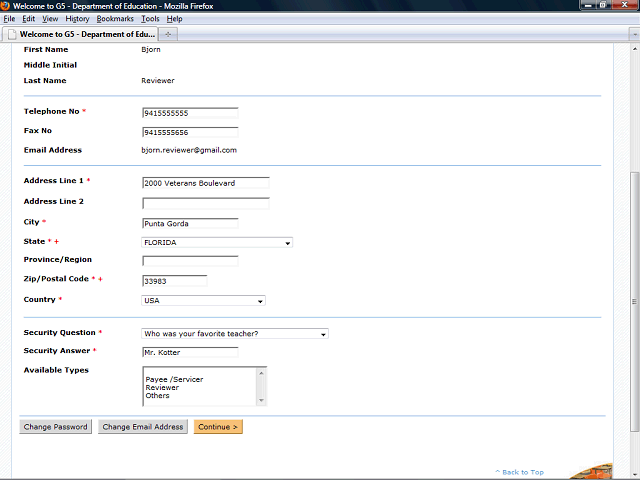Open the History menu
Screen dimensions: 640x480
coord(77,19)
